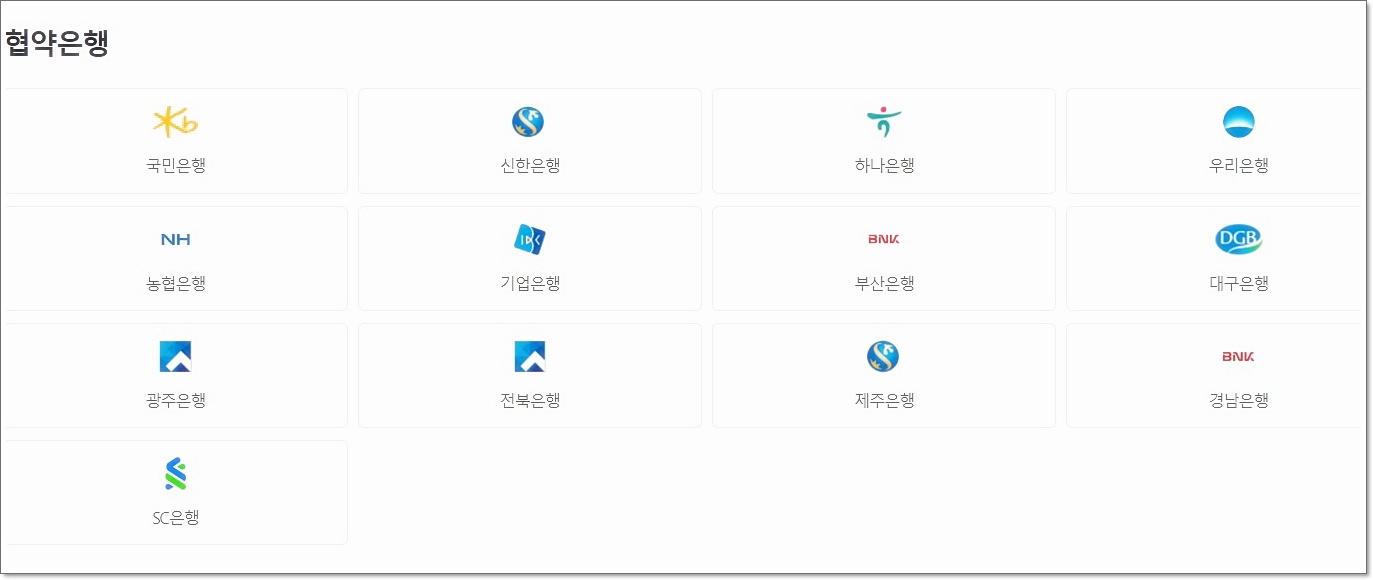Select the 경남은행 label
The height and width of the screenshot is (580, 1373).
coord(1238,400)
